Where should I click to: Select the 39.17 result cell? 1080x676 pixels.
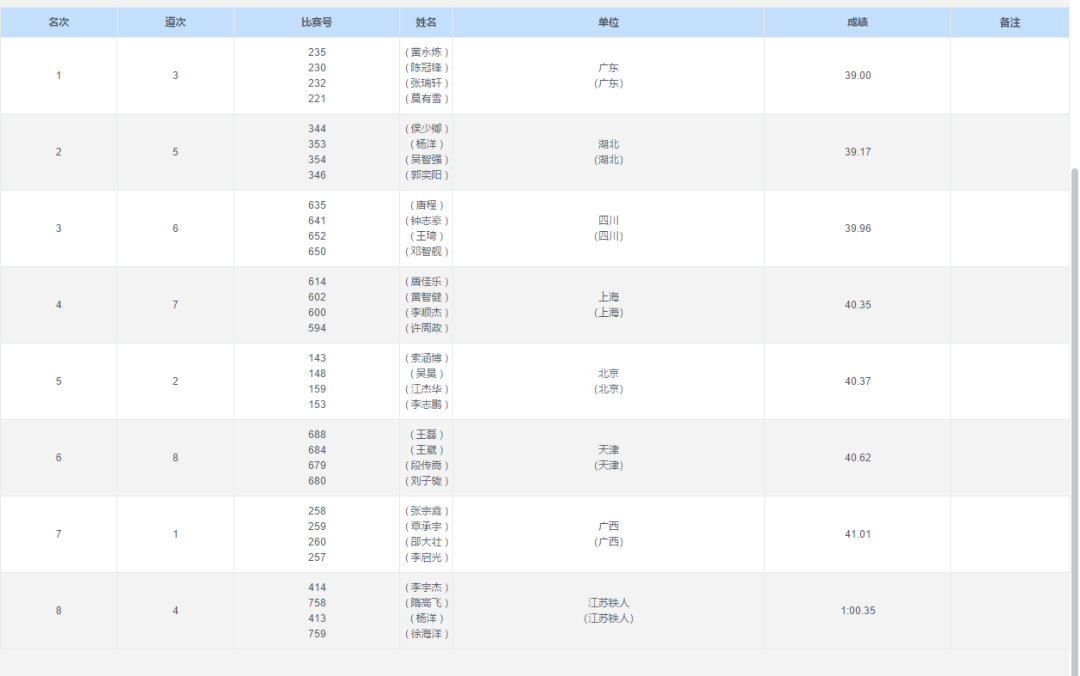coord(857,152)
